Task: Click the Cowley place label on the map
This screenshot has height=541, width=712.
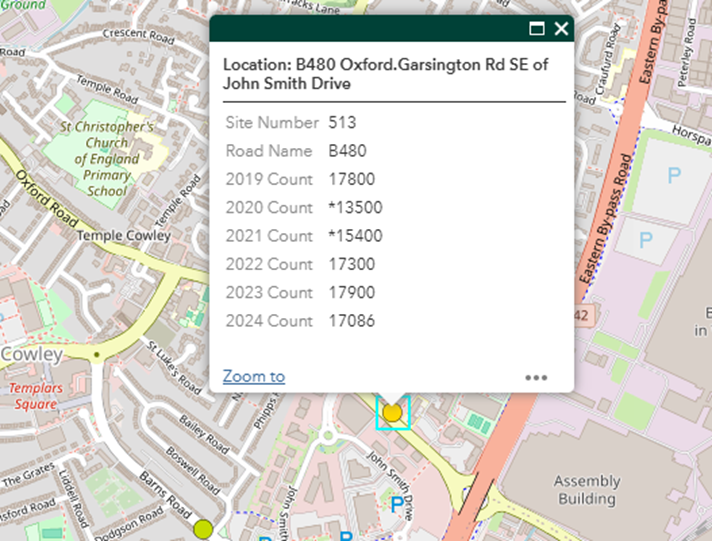Action: [x=31, y=355]
